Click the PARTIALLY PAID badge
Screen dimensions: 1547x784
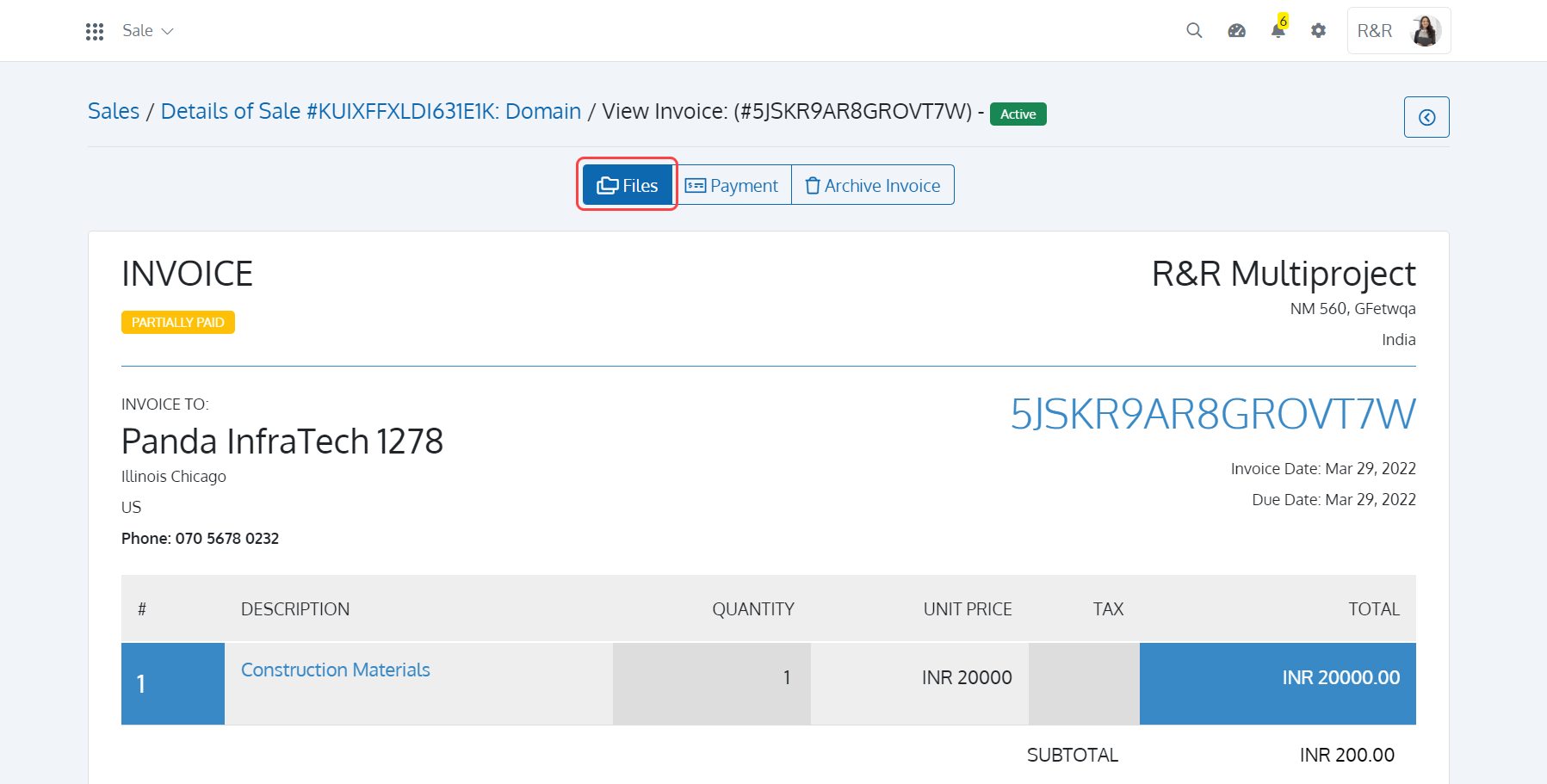click(x=178, y=322)
